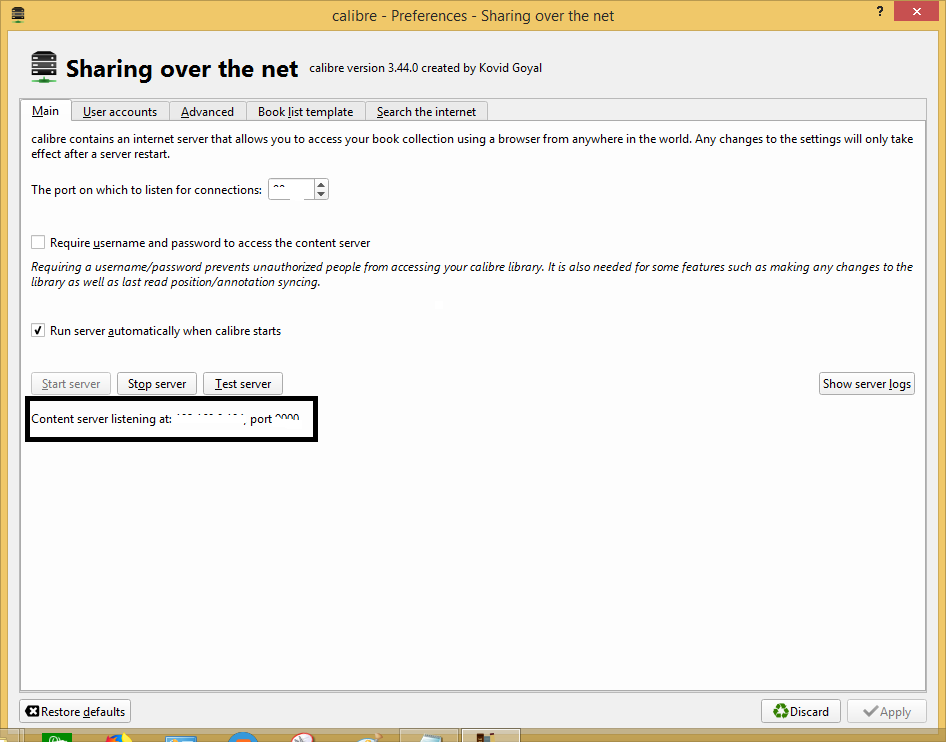The width and height of the screenshot is (946, 749).
Task: Close the Preferences window
Action: pyautogui.click(x=916, y=11)
